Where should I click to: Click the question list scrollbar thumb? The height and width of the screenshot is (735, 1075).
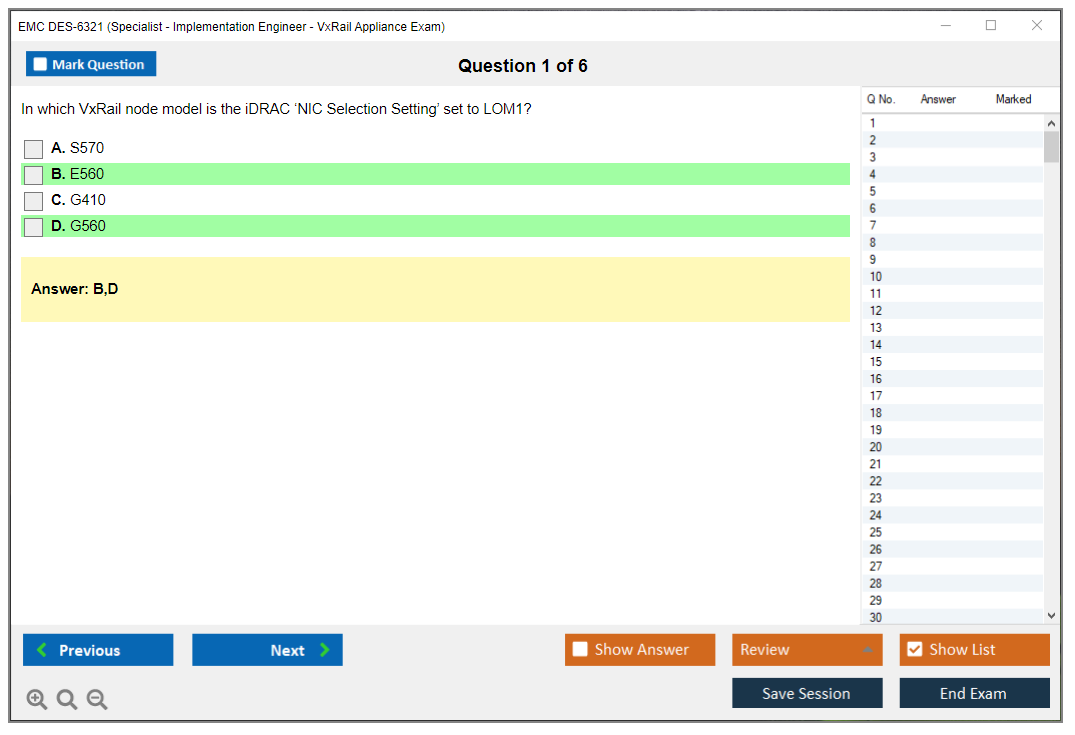click(x=1051, y=147)
